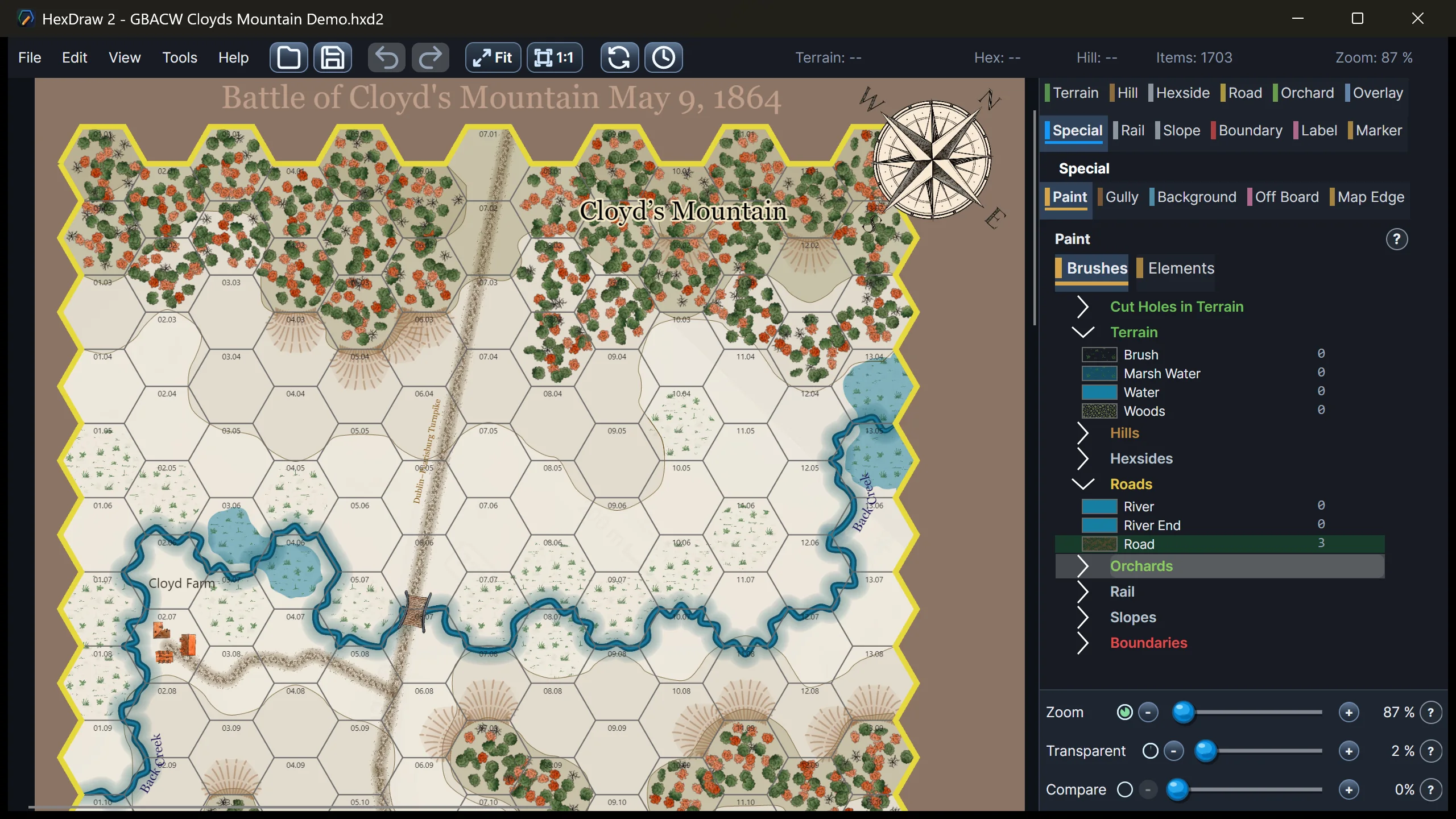The image size is (1456, 819).
Task: Switch to the Overlay tab
Action: (x=1374, y=93)
